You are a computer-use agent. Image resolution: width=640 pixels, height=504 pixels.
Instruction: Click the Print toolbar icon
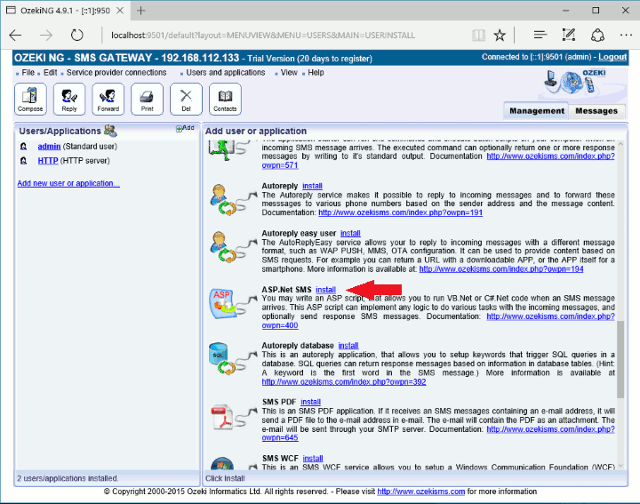click(147, 99)
